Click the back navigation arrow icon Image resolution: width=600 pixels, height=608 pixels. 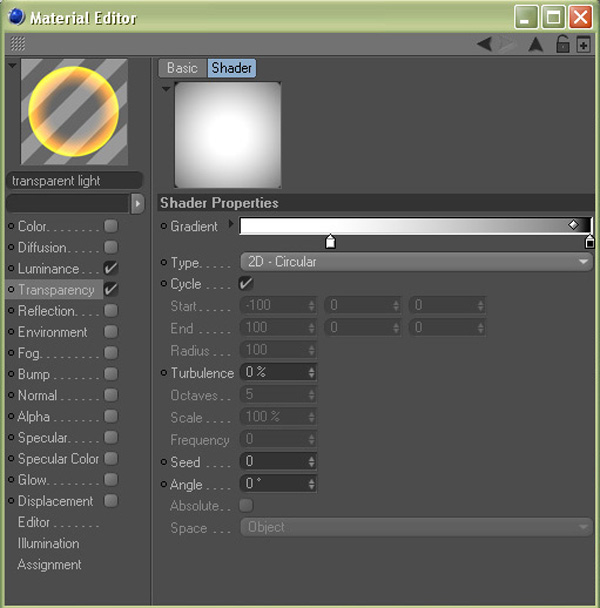[484, 44]
